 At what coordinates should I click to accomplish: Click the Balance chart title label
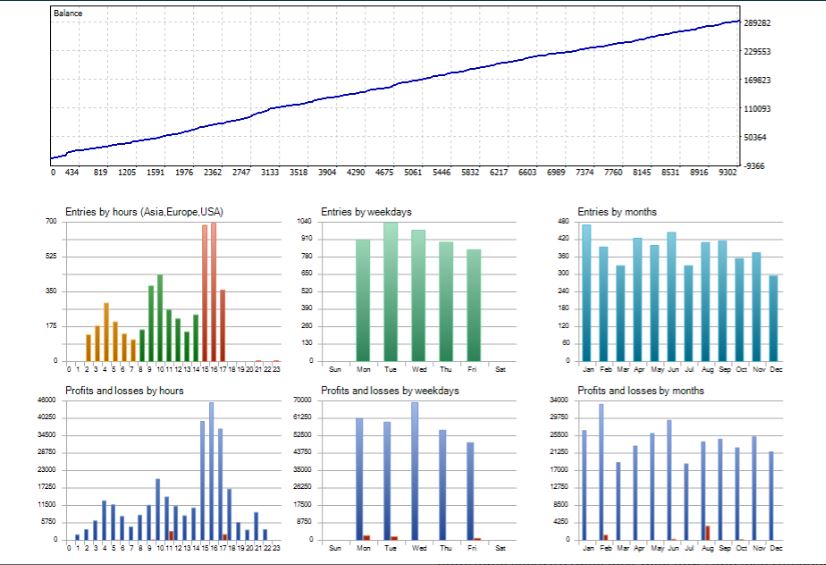67,13
